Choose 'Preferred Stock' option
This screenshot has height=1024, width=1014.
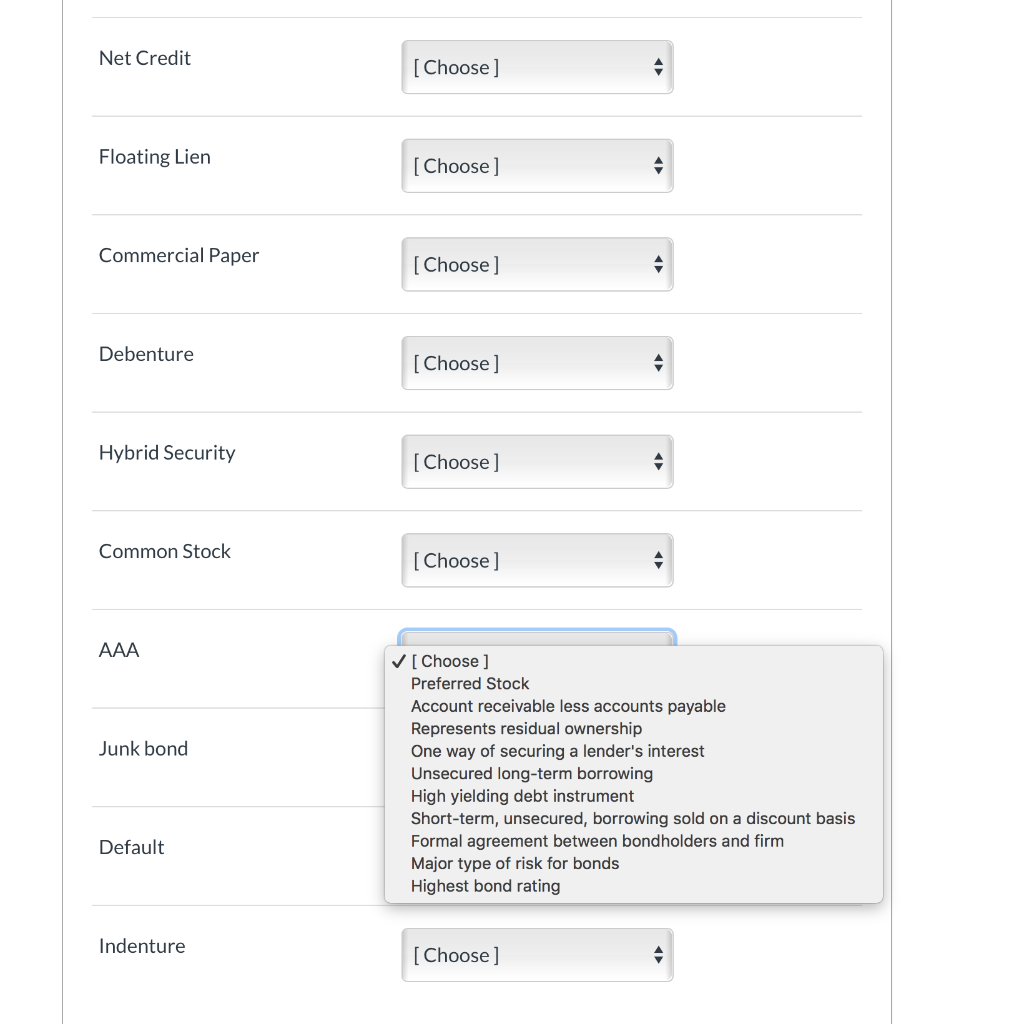tap(633, 684)
